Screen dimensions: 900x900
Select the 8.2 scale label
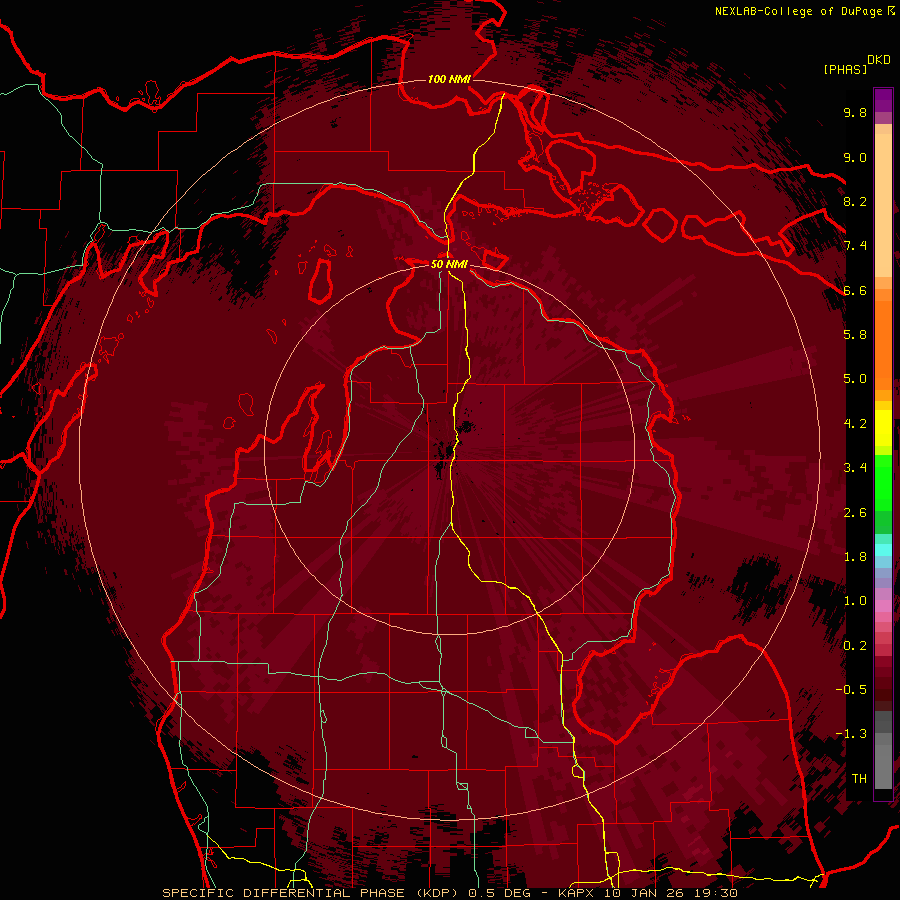[855, 201]
